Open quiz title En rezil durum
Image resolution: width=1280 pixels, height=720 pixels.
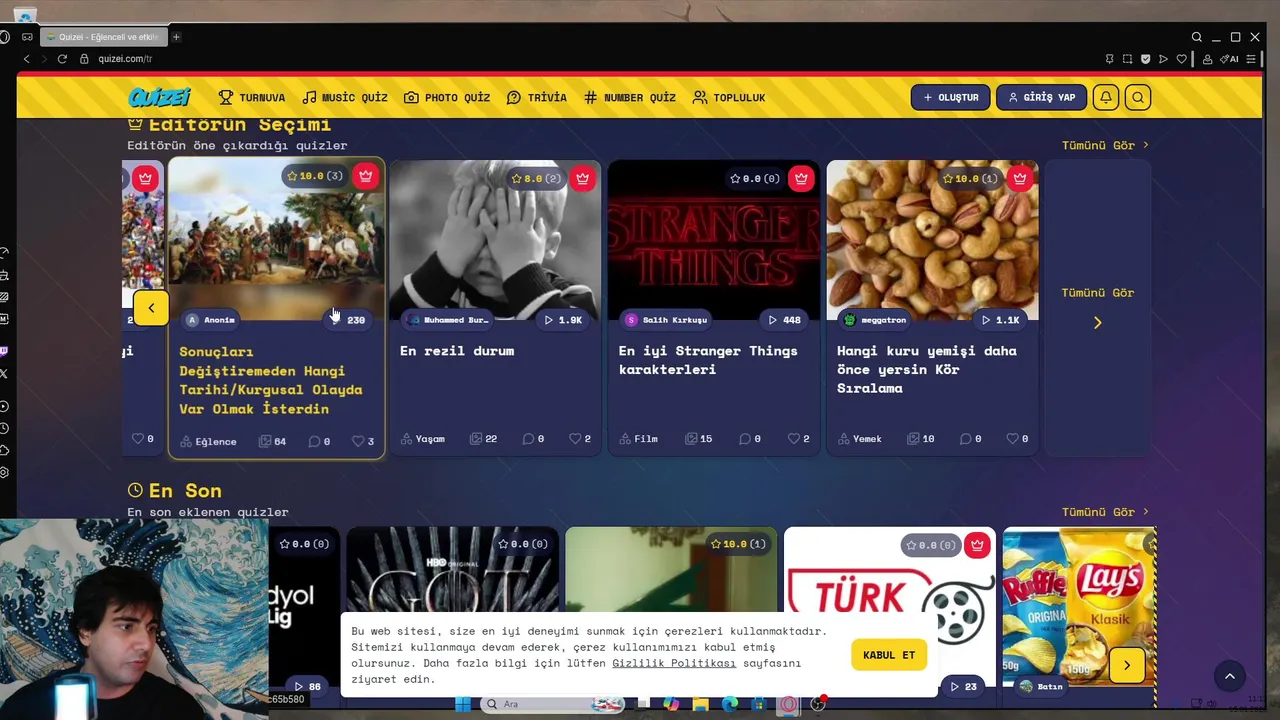coord(457,351)
